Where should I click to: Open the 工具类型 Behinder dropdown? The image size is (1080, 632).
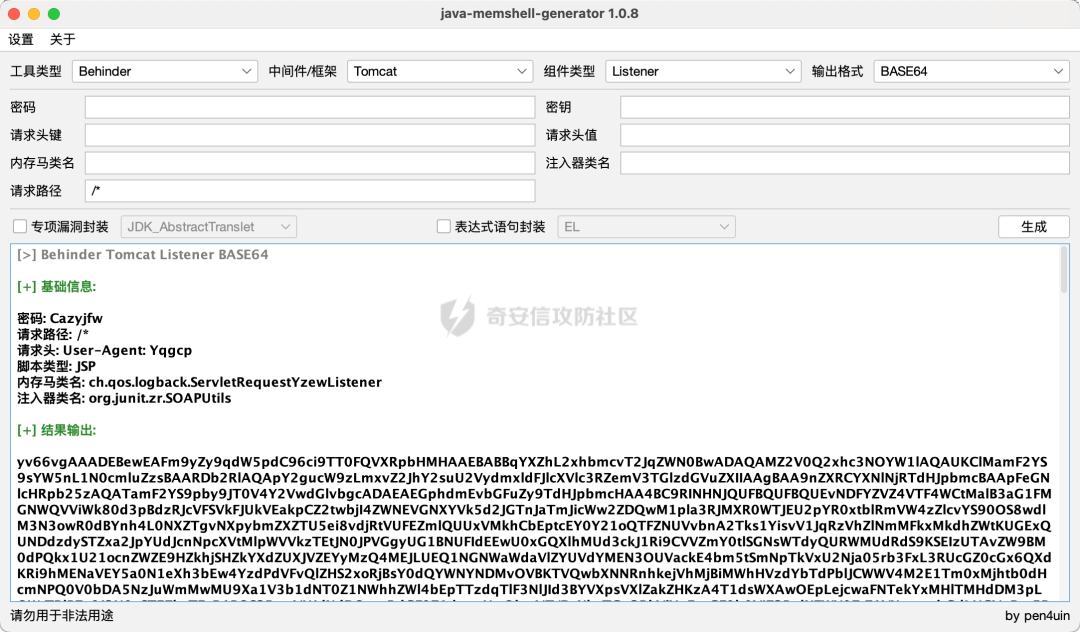[x=165, y=72]
